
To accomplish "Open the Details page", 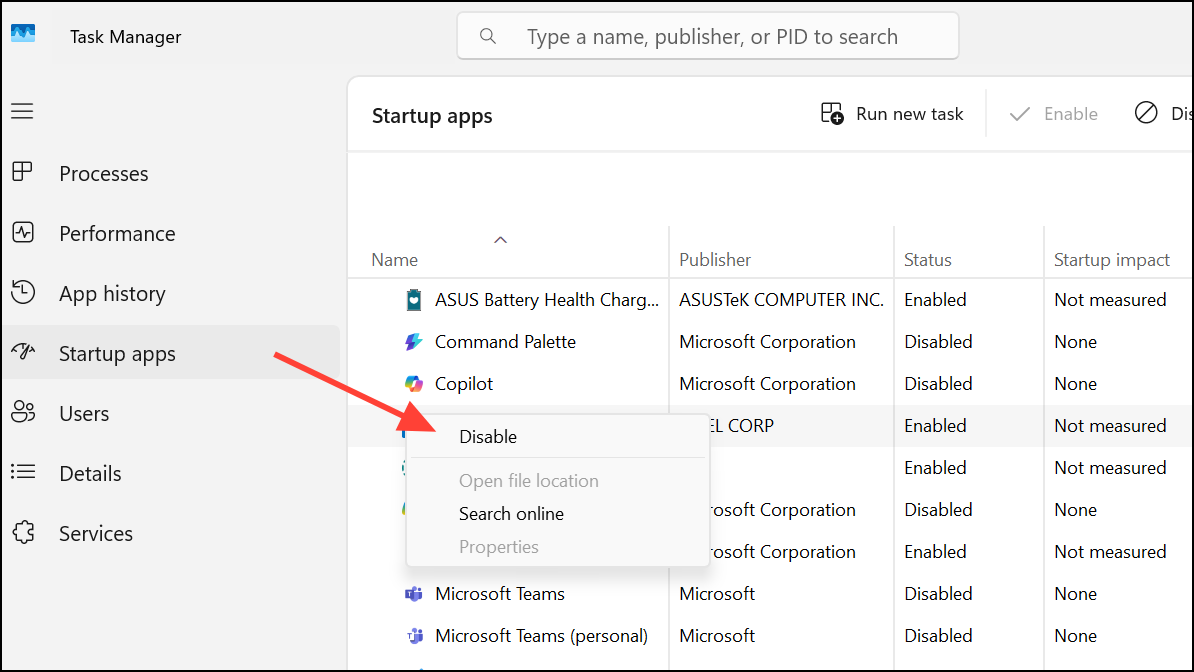I will coord(90,474).
